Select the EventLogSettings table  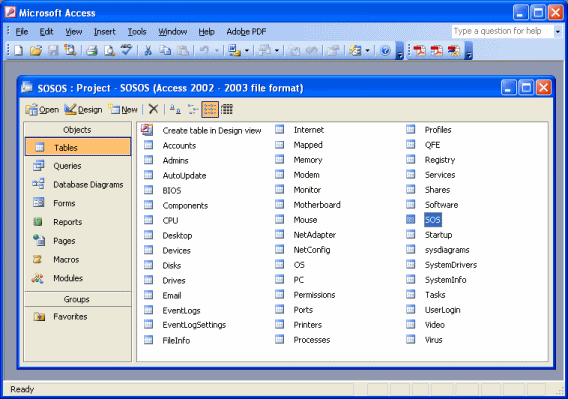pos(194,325)
